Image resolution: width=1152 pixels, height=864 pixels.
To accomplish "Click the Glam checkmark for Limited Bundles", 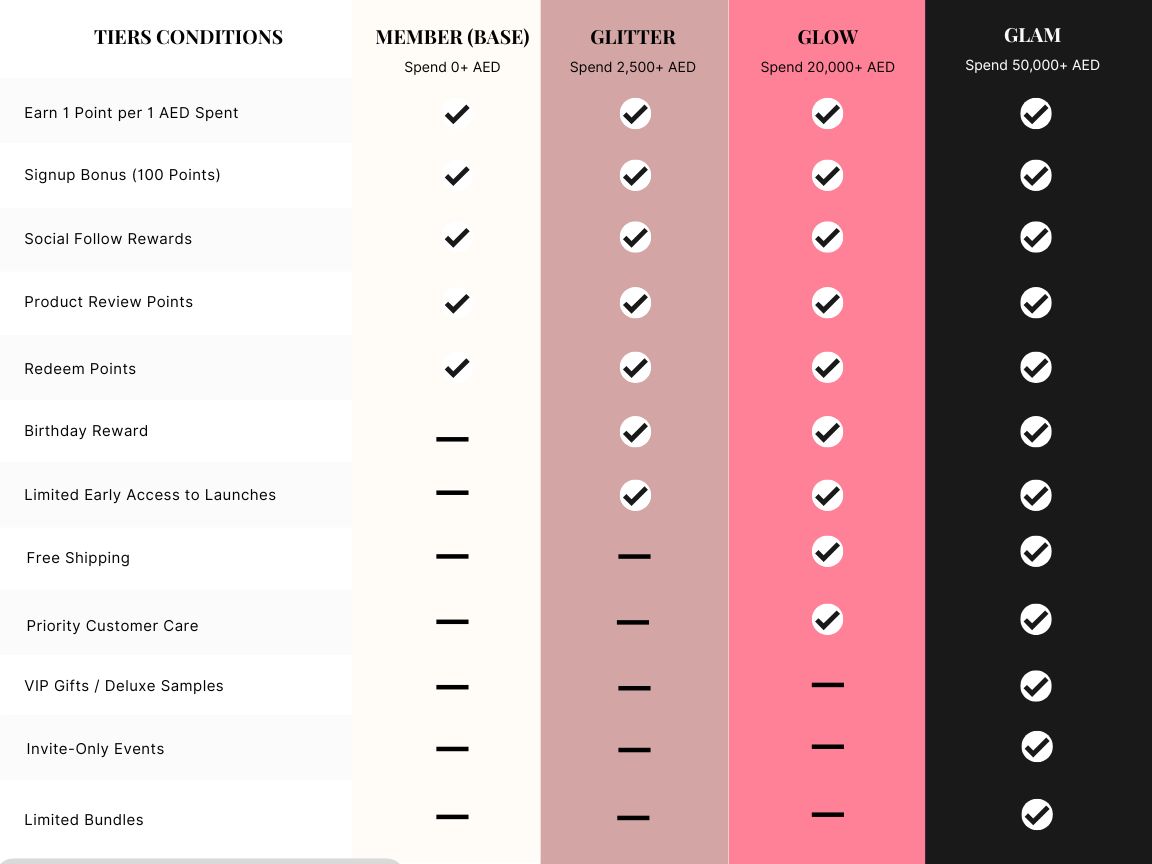I will tap(1036, 814).
